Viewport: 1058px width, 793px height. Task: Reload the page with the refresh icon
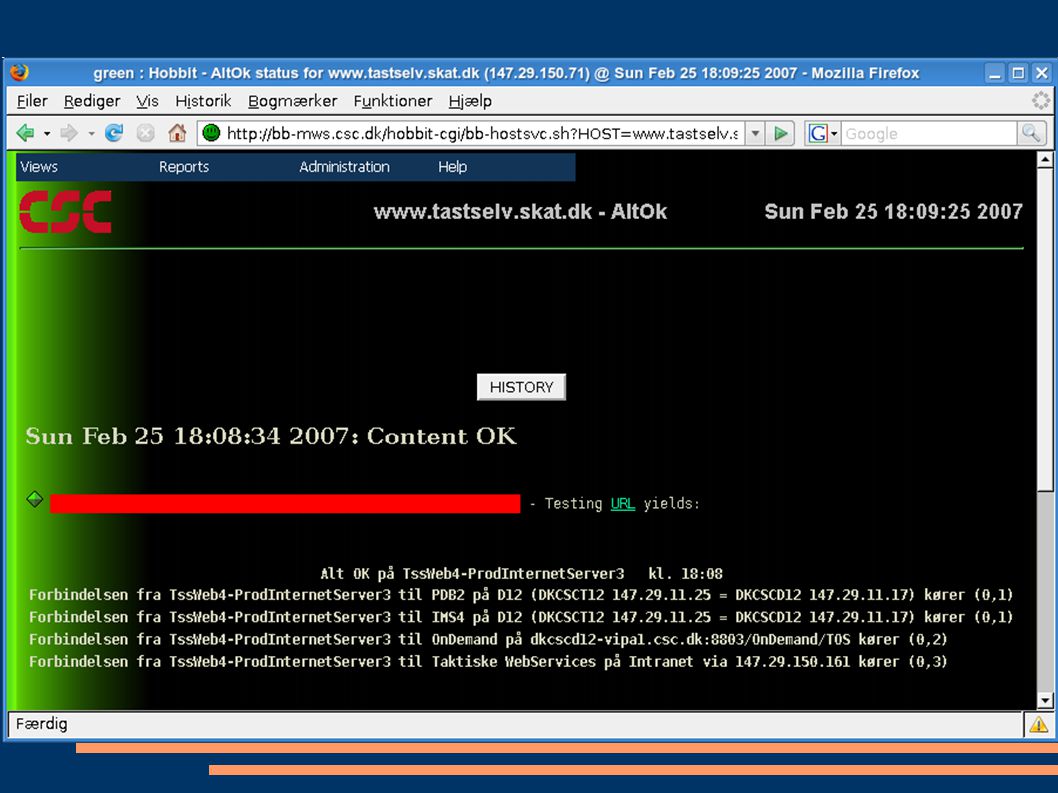click(113, 133)
